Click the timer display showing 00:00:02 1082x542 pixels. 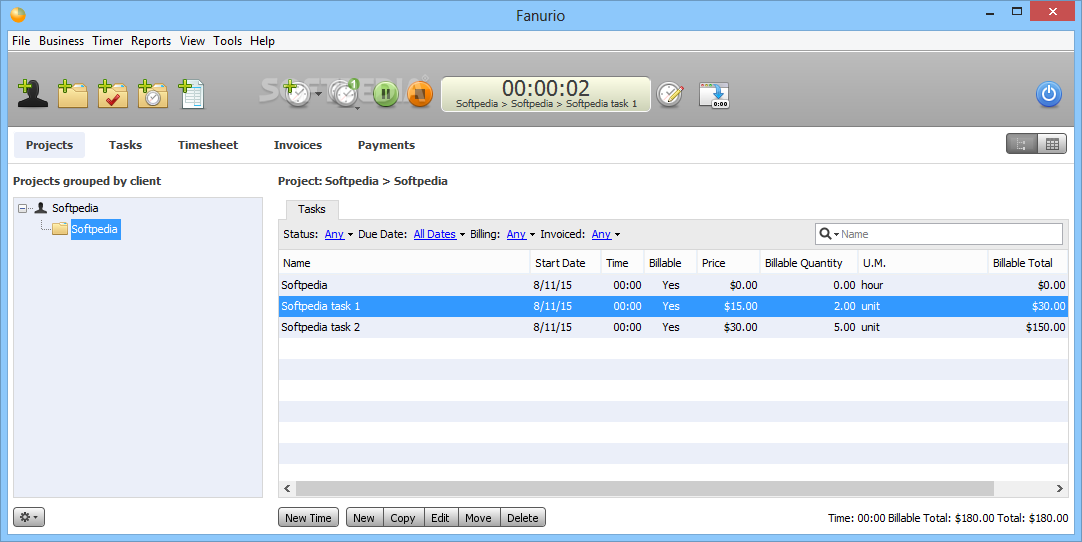coord(546,94)
